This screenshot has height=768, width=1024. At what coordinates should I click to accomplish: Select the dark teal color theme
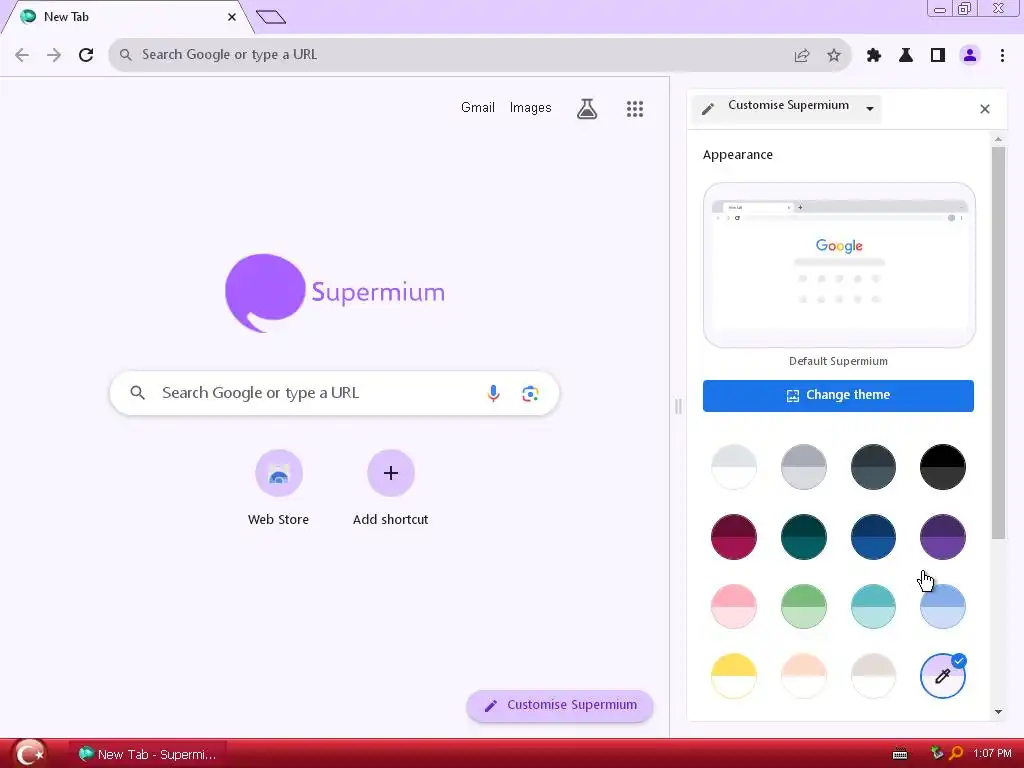pyautogui.click(x=804, y=537)
